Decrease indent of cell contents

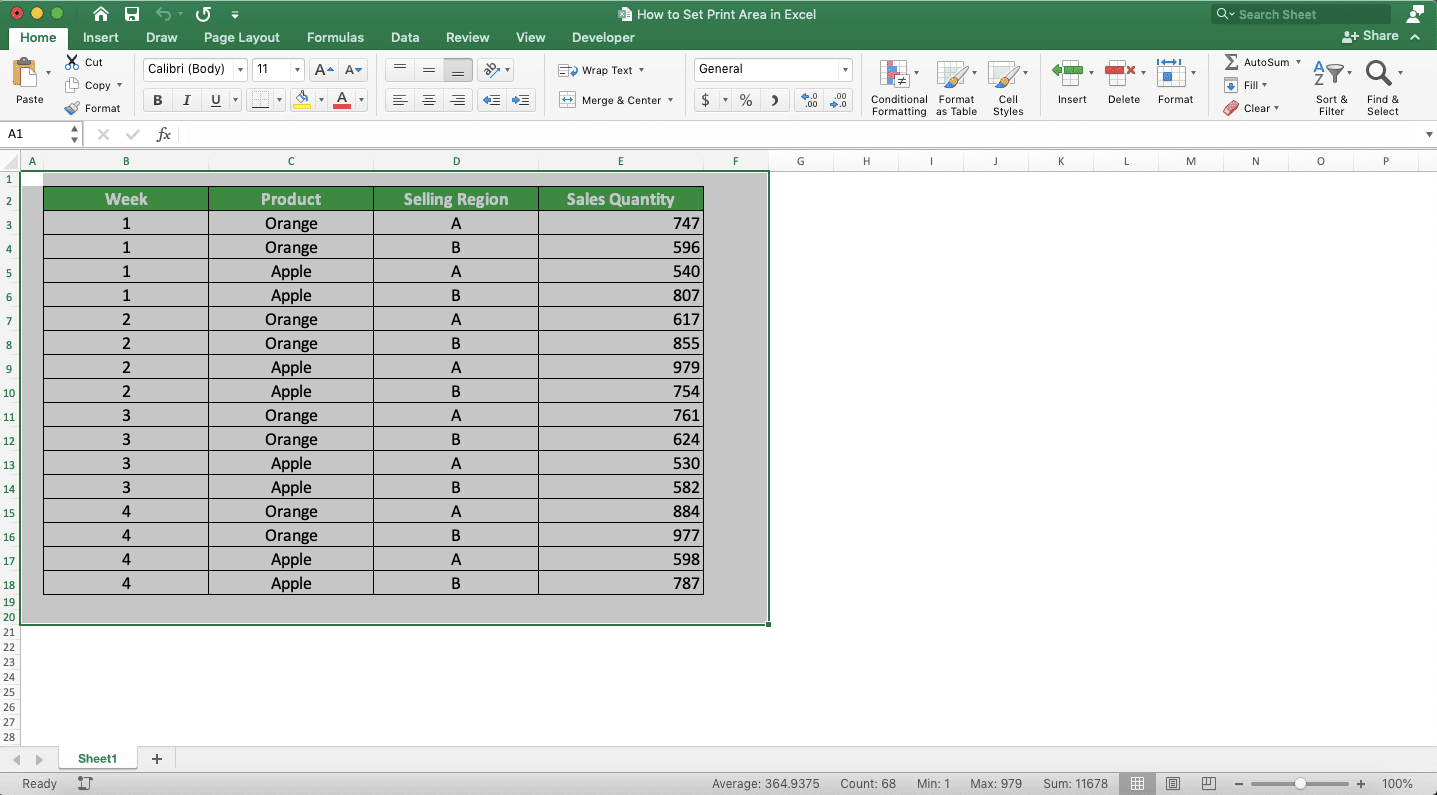(491, 100)
